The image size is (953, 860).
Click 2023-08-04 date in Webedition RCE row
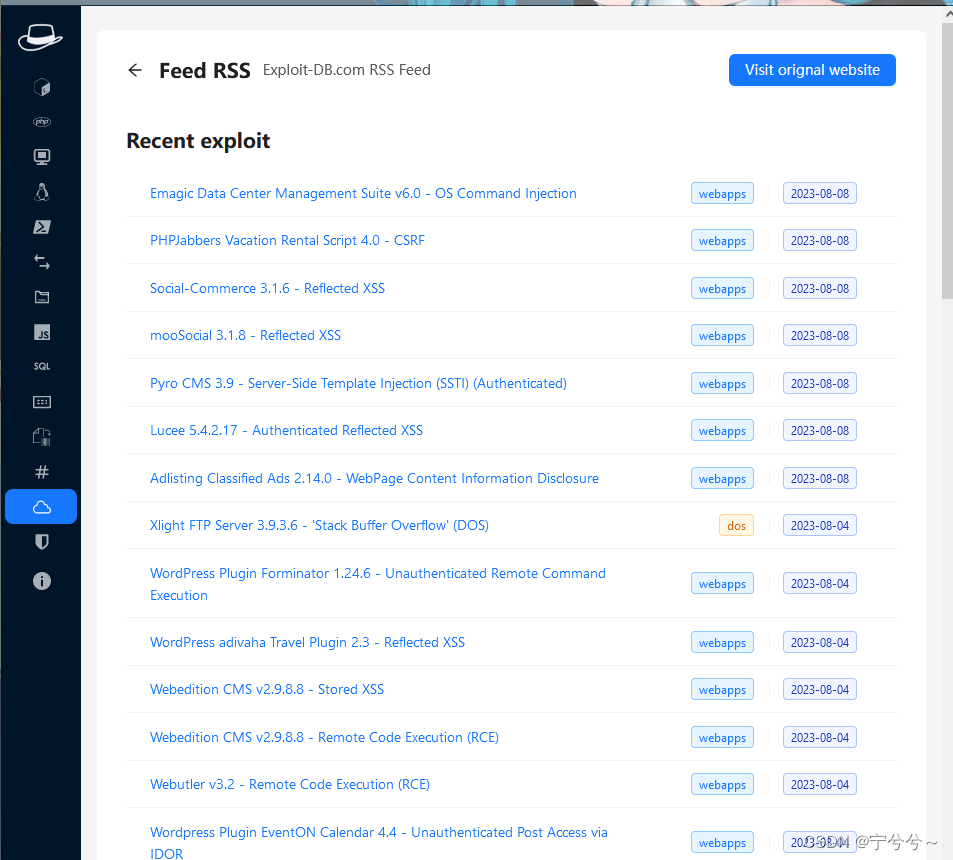click(x=819, y=737)
